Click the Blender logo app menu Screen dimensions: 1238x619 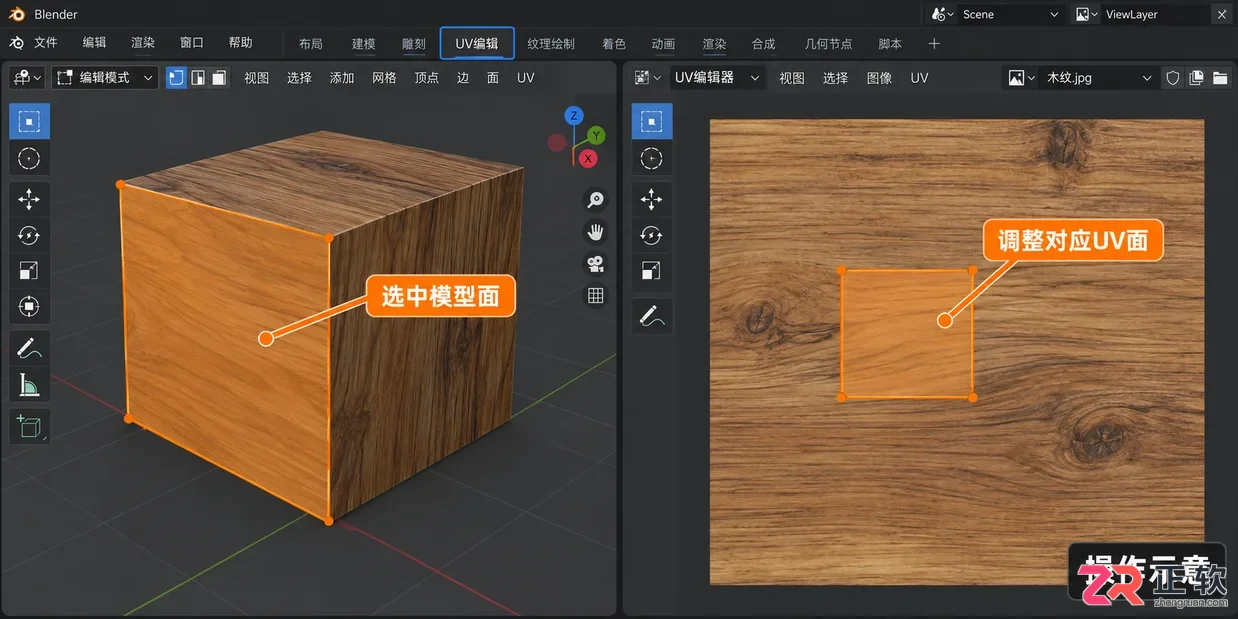[17, 43]
